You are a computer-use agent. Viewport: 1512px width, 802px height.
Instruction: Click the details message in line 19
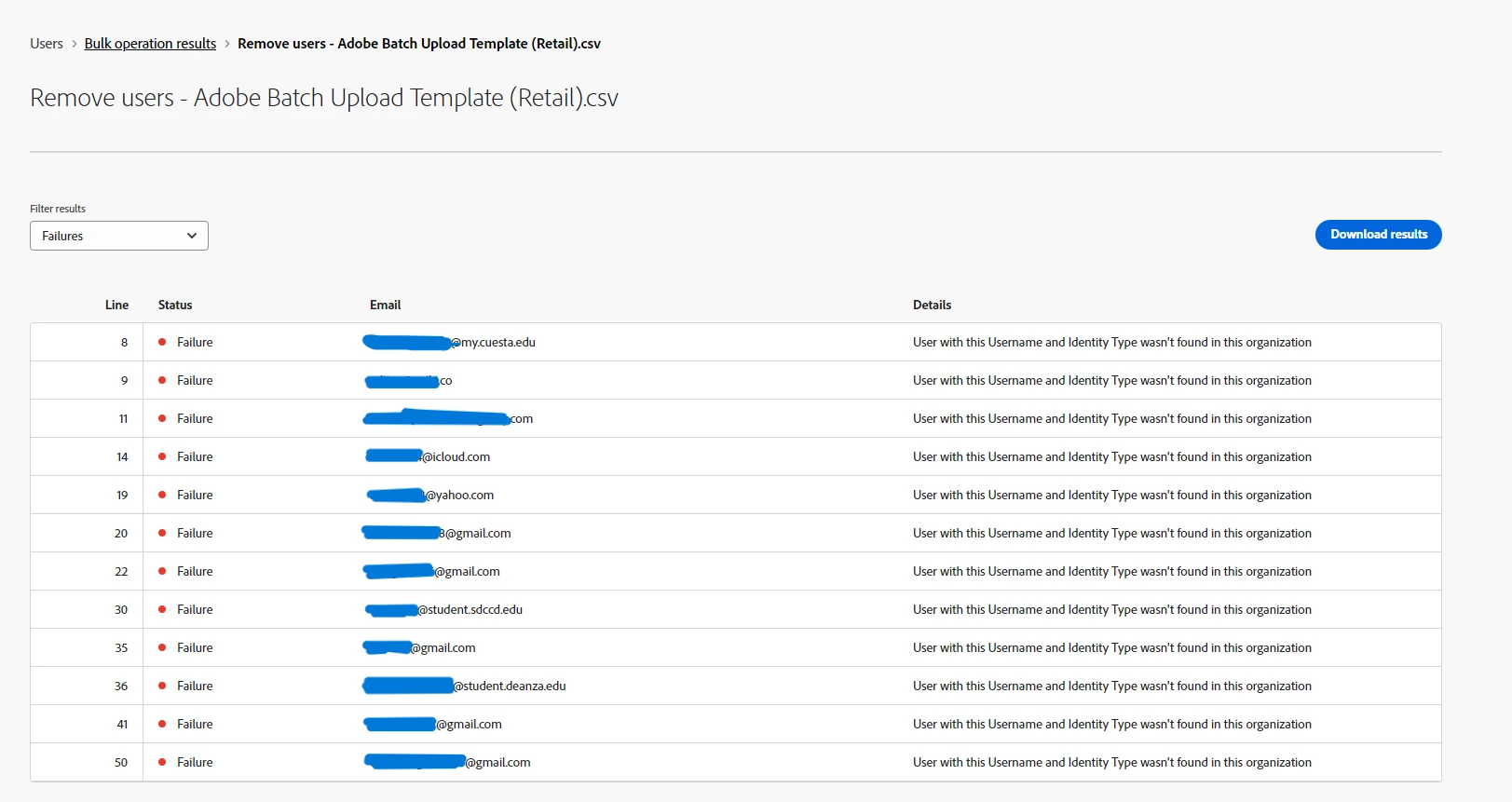(x=1112, y=496)
